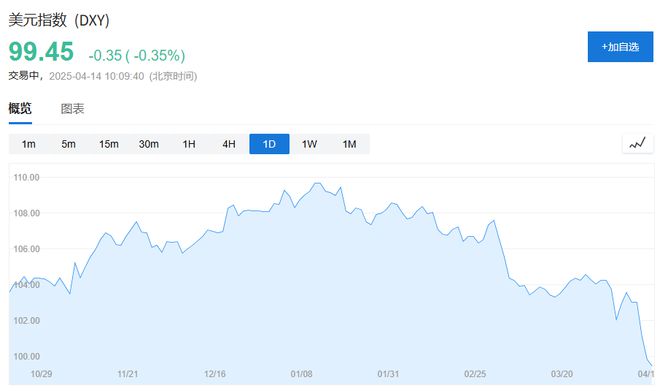Select the 1D time interval

[x=269, y=144]
